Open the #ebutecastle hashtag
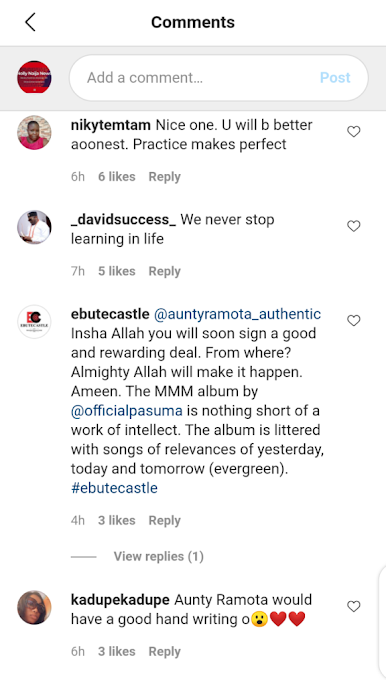The width and height of the screenshot is (386, 680). pyautogui.click(x=114, y=488)
